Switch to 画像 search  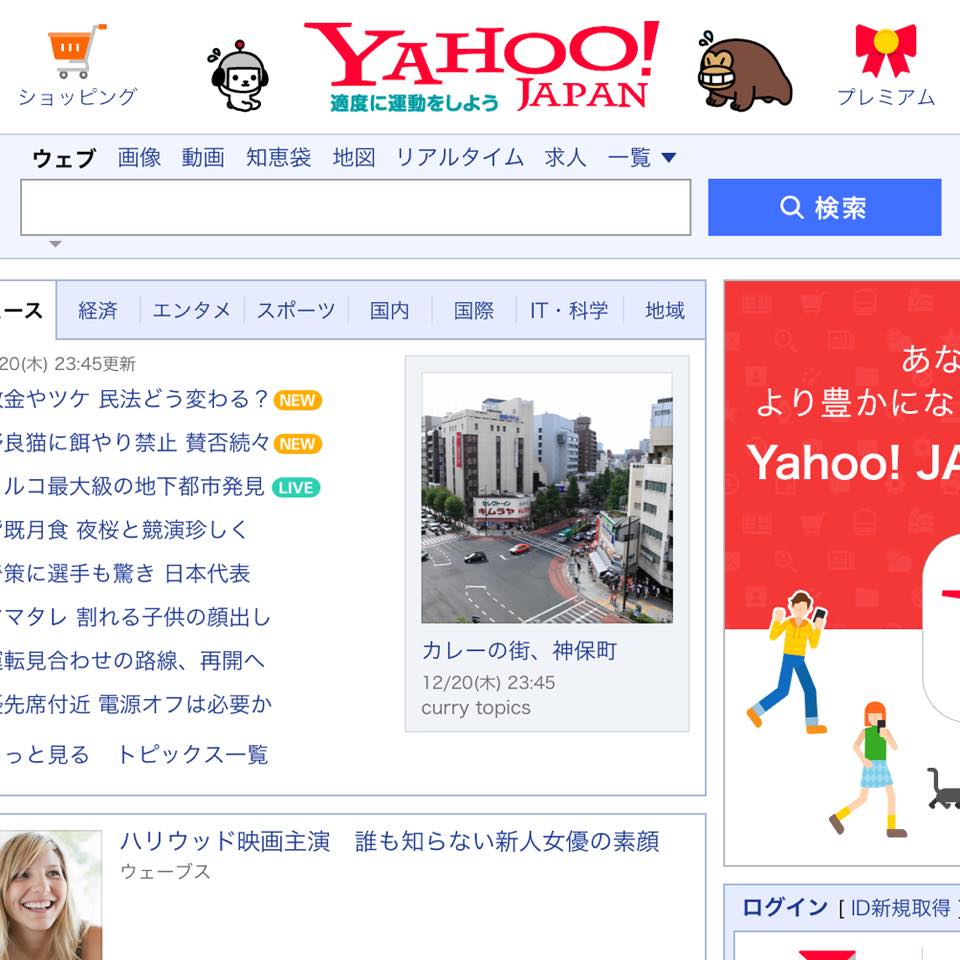140,157
